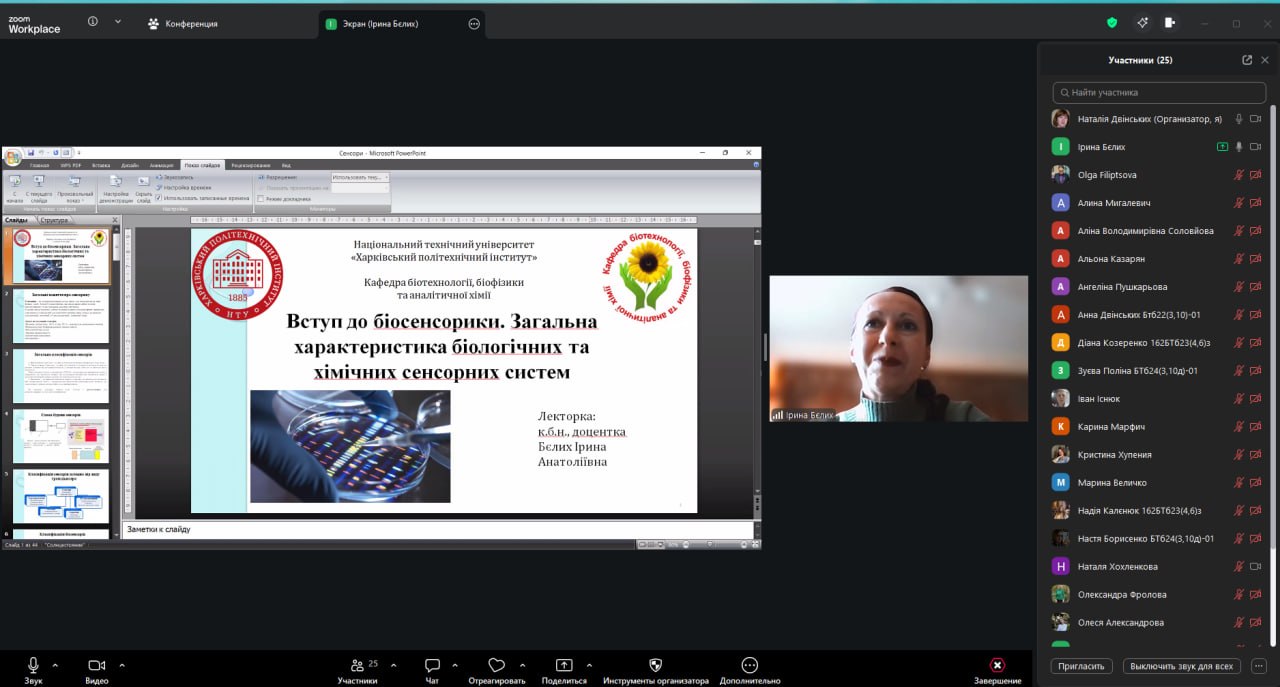Mute audio with the Звук microphone icon
This screenshot has width=1280, height=687.
(x=33, y=665)
